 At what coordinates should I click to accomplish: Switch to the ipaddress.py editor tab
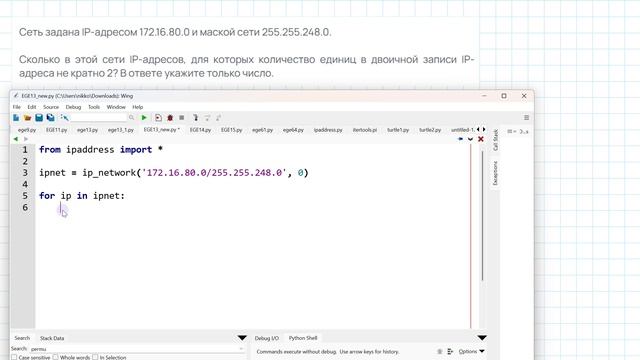[x=328, y=130]
